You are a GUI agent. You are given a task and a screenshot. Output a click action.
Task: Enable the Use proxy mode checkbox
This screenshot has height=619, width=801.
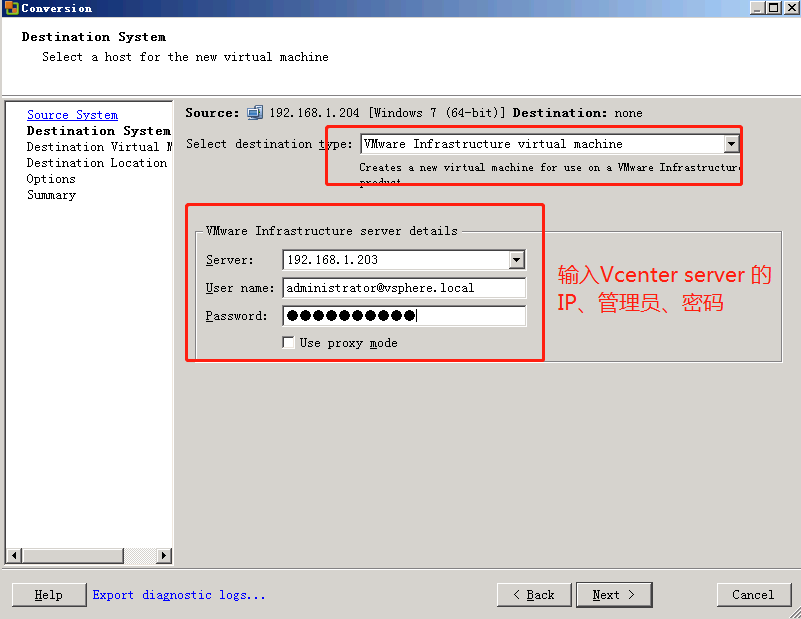(x=288, y=342)
